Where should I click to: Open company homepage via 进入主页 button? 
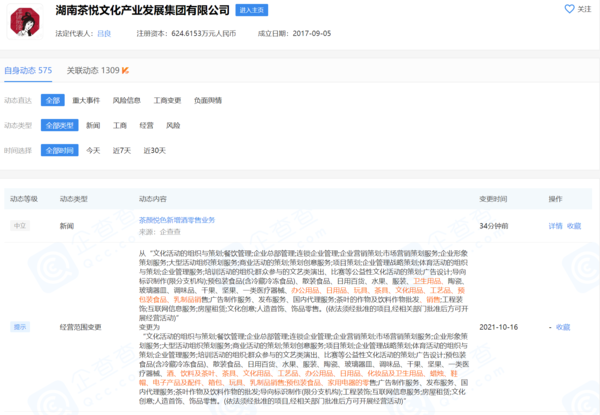click(251, 10)
